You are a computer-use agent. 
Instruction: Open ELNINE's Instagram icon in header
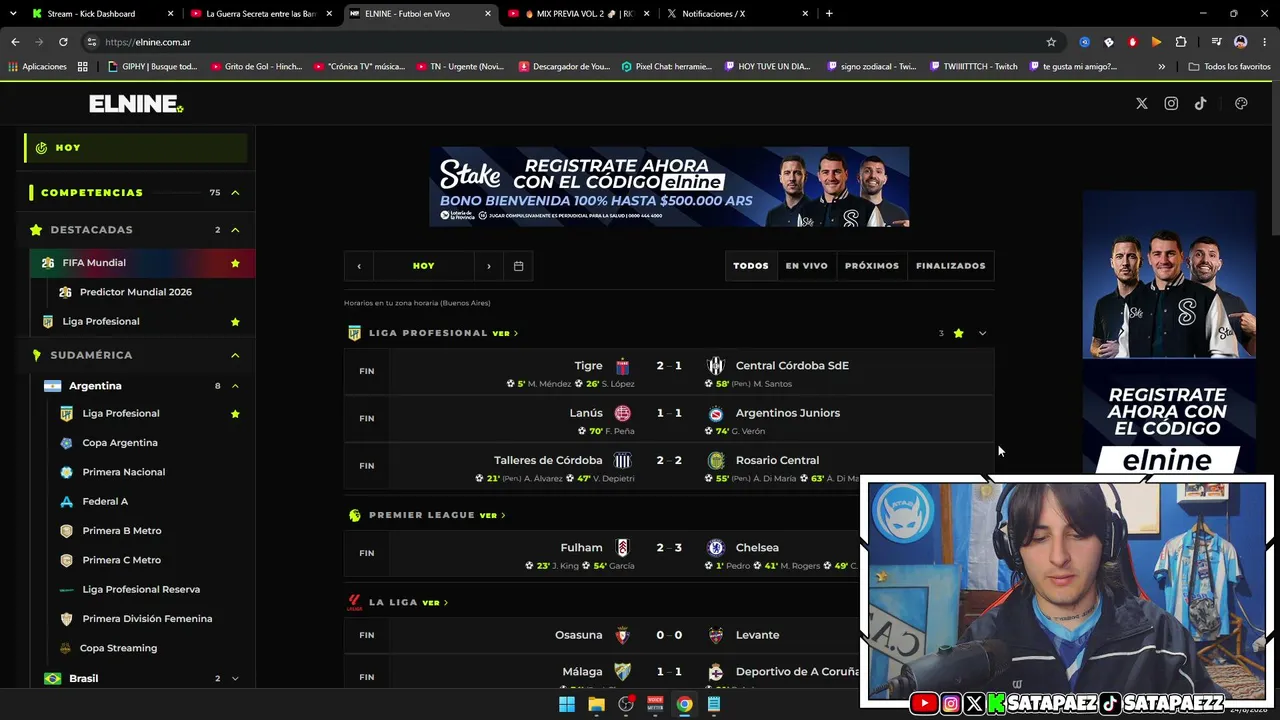pyautogui.click(x=1171, y=104)
